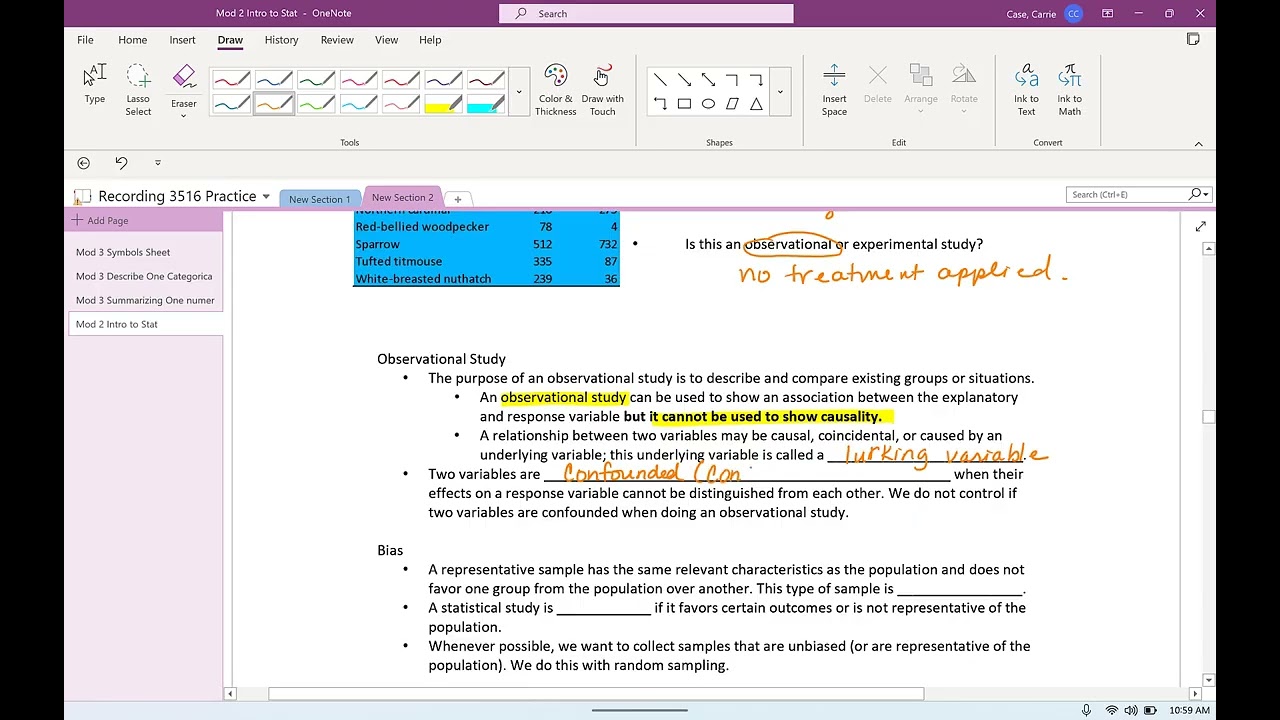Open Color & Thickness options
1280x720 pixels.
[555, 90]
